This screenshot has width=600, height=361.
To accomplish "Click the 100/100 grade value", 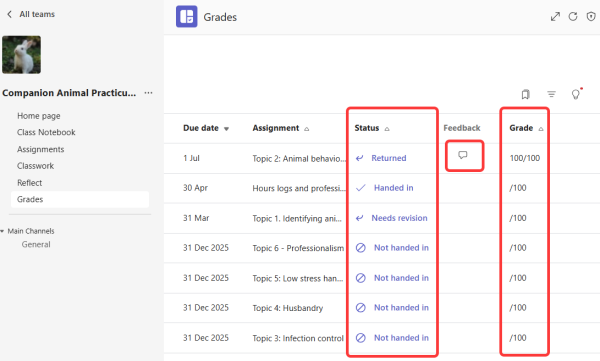I will coord(525,158).
